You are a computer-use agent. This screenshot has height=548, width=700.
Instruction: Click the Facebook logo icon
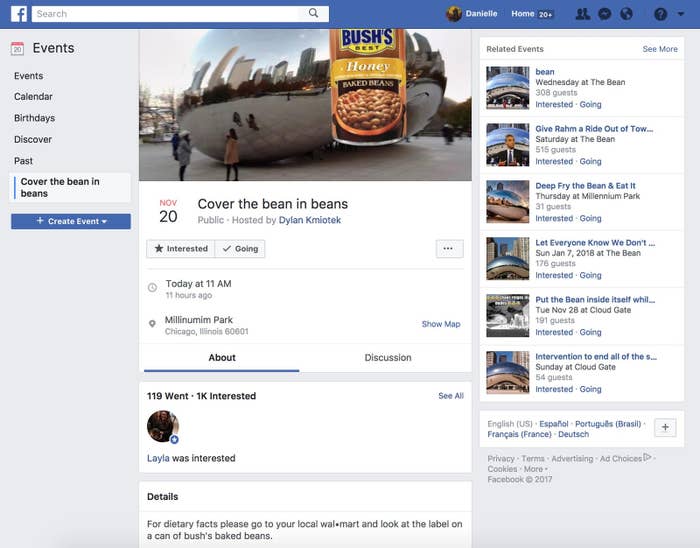(x=19, y=14)
